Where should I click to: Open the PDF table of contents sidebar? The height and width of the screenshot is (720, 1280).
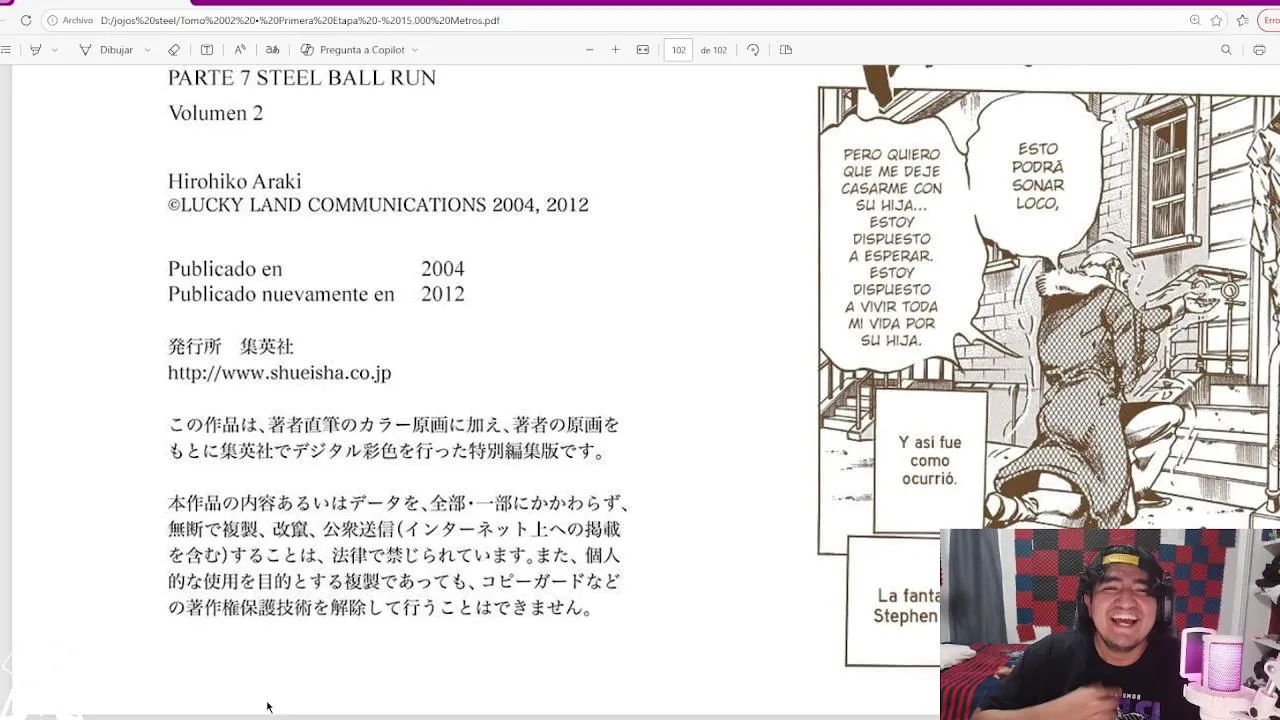tap(5, 50)
